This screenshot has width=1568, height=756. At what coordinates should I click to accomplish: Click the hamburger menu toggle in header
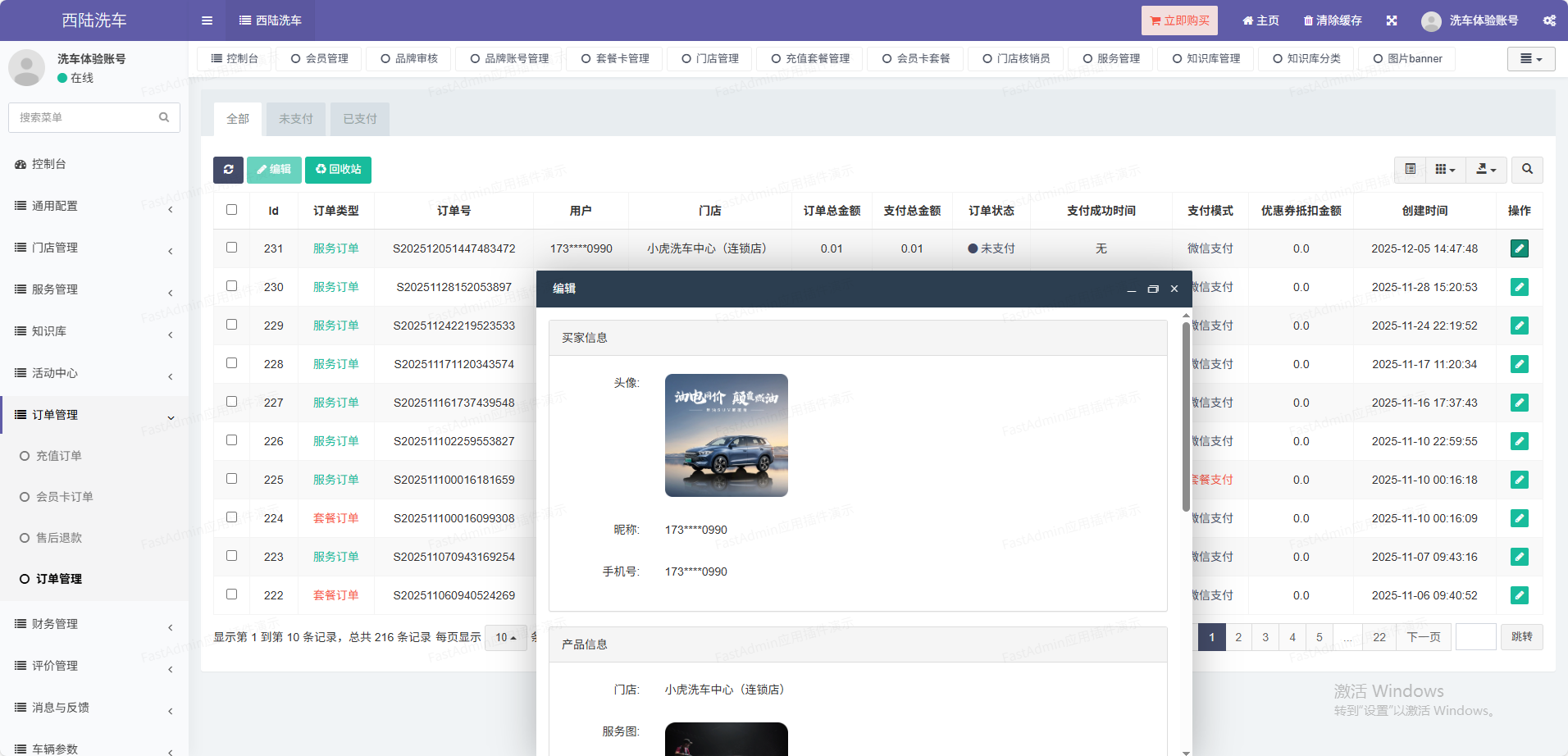207,20
